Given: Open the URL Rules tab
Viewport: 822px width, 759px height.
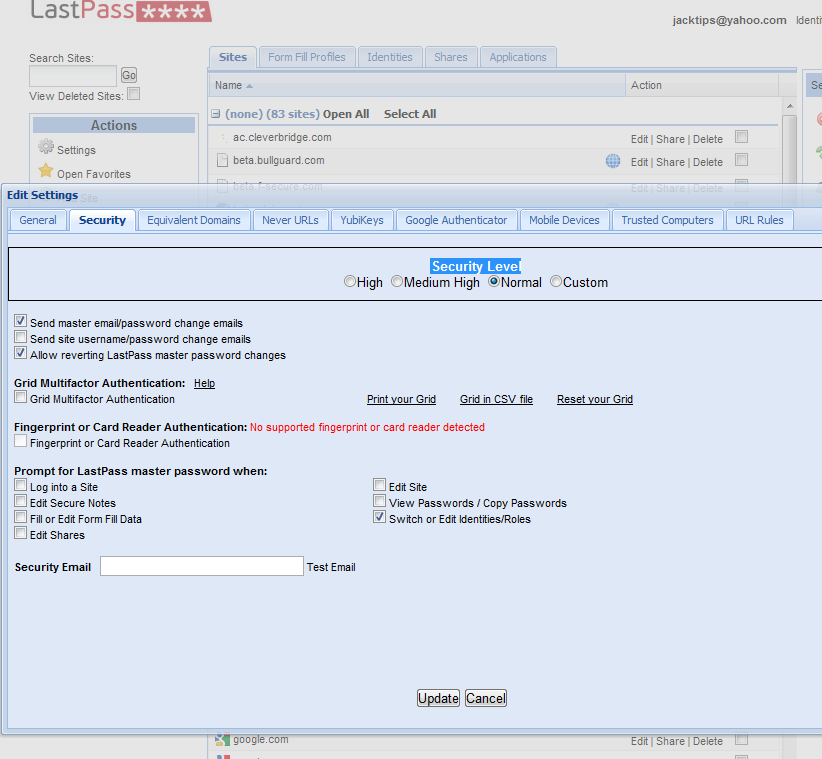Looking at the screenshot, I should 759,220.
